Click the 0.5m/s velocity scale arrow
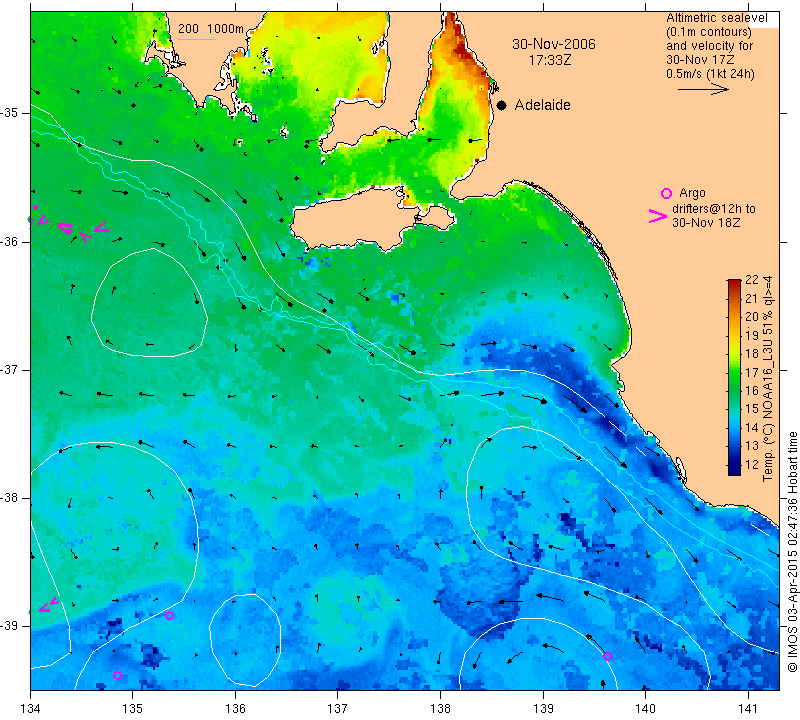This screenshot has width=800, height=720. click(703, 89)
